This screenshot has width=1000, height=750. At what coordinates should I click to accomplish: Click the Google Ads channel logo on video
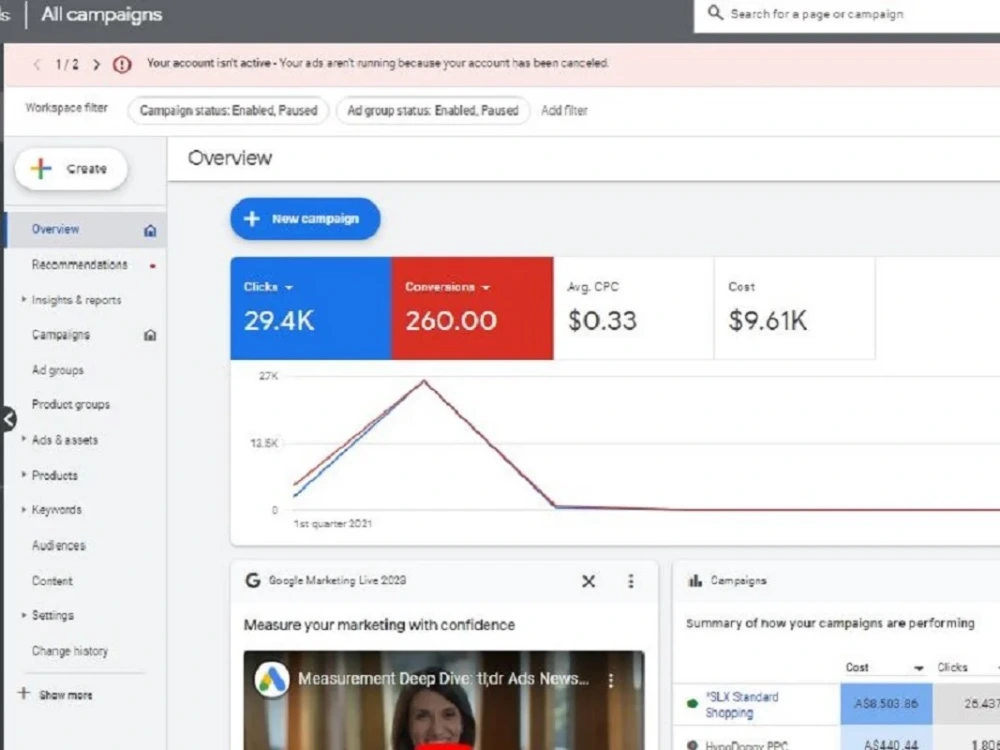pyautogui.click(x=272, y=679)
